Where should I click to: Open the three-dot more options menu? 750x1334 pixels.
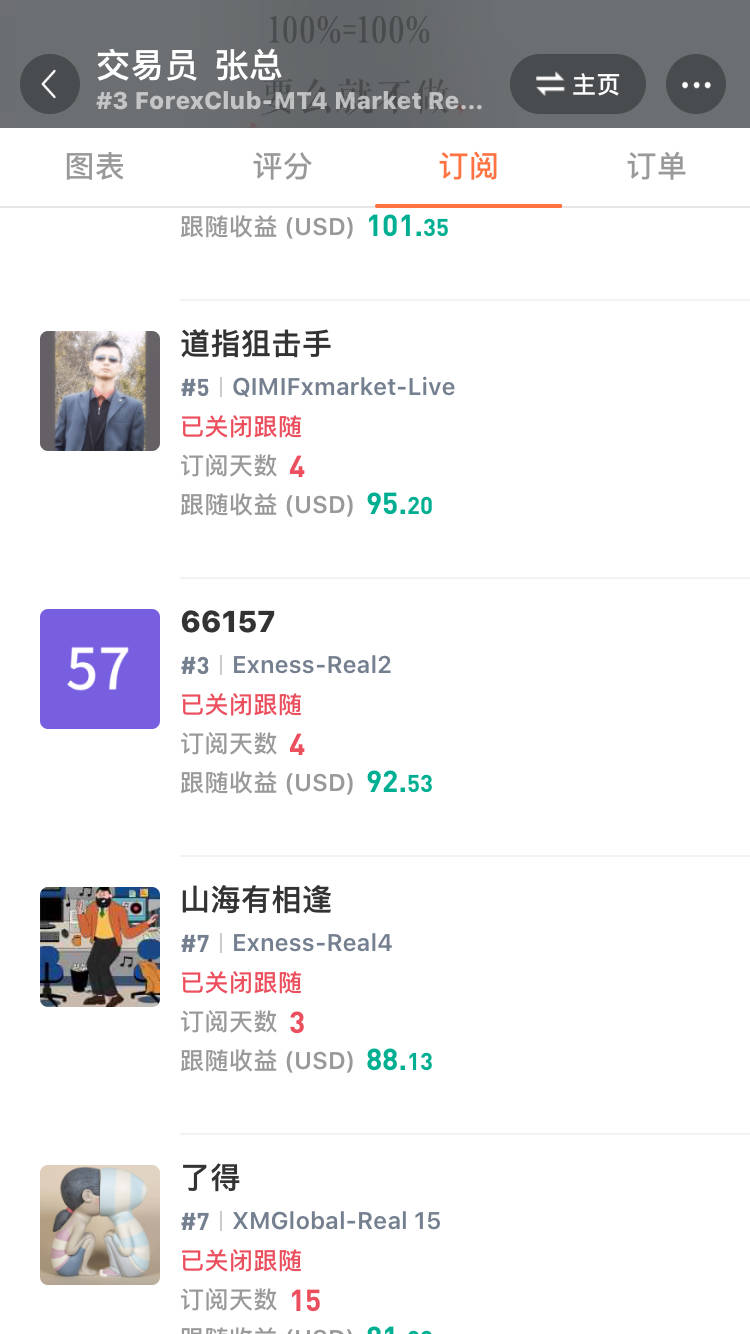coord(696,84)
